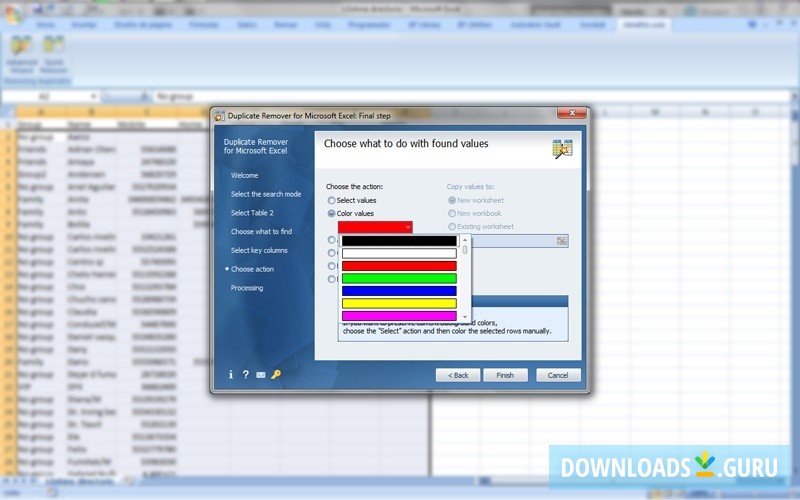
Task: Click the Duplicate Remover title bar icon
Action: 219,116
